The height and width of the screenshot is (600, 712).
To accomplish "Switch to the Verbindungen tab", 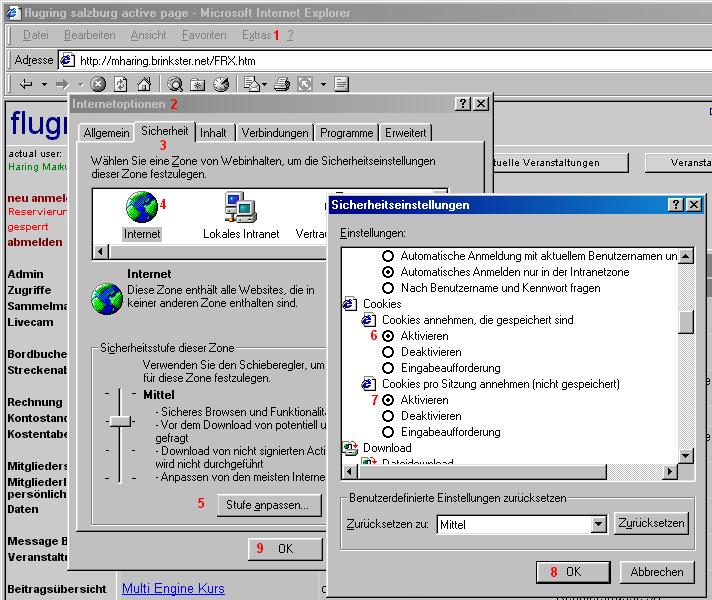I will [274, 133].
